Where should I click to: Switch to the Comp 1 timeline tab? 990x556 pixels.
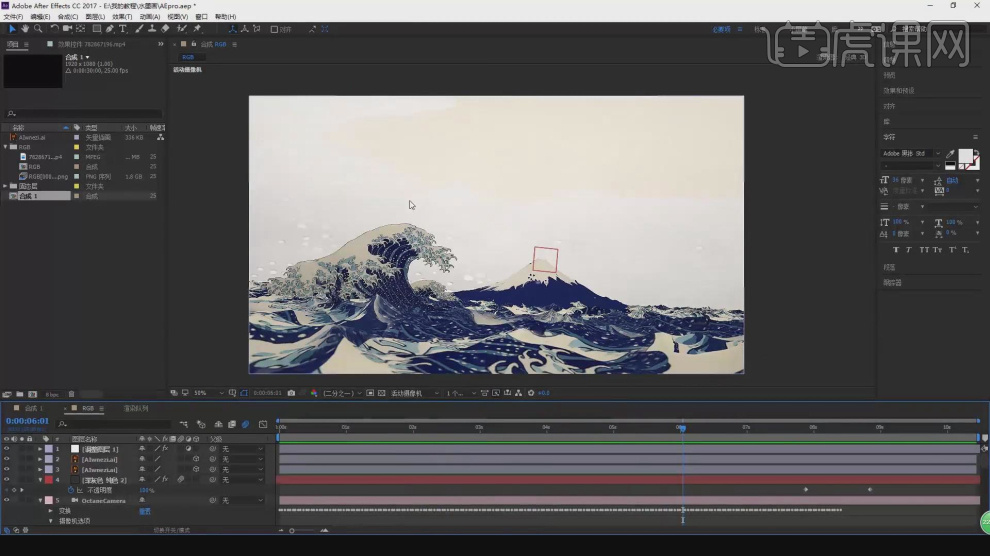(33, 408)
